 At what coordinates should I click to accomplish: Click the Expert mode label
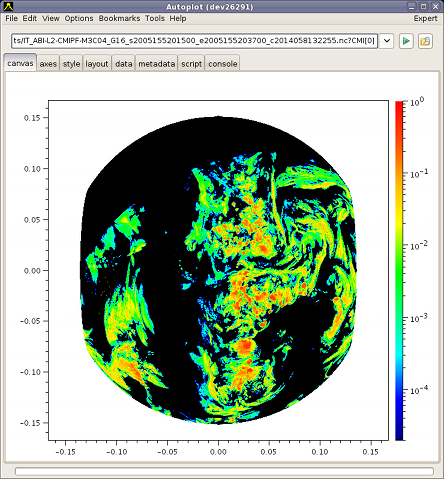tap(425, 18)
